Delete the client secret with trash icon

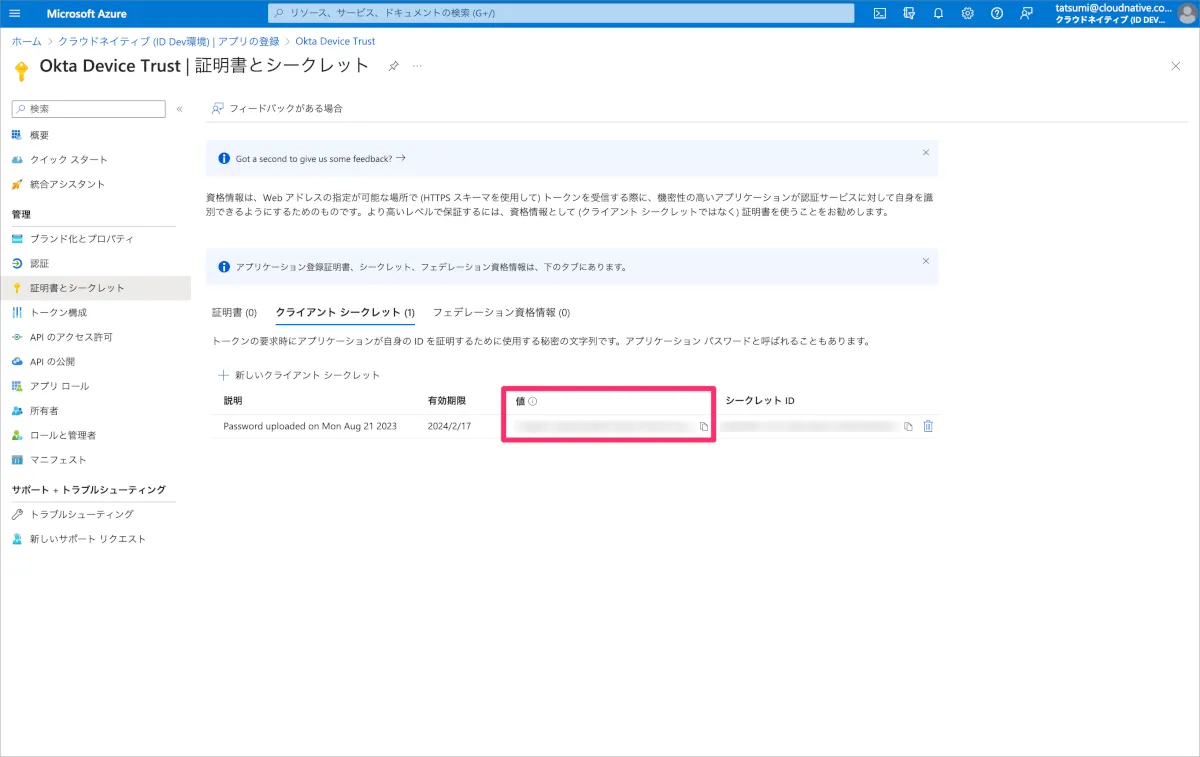coord(928,426)
